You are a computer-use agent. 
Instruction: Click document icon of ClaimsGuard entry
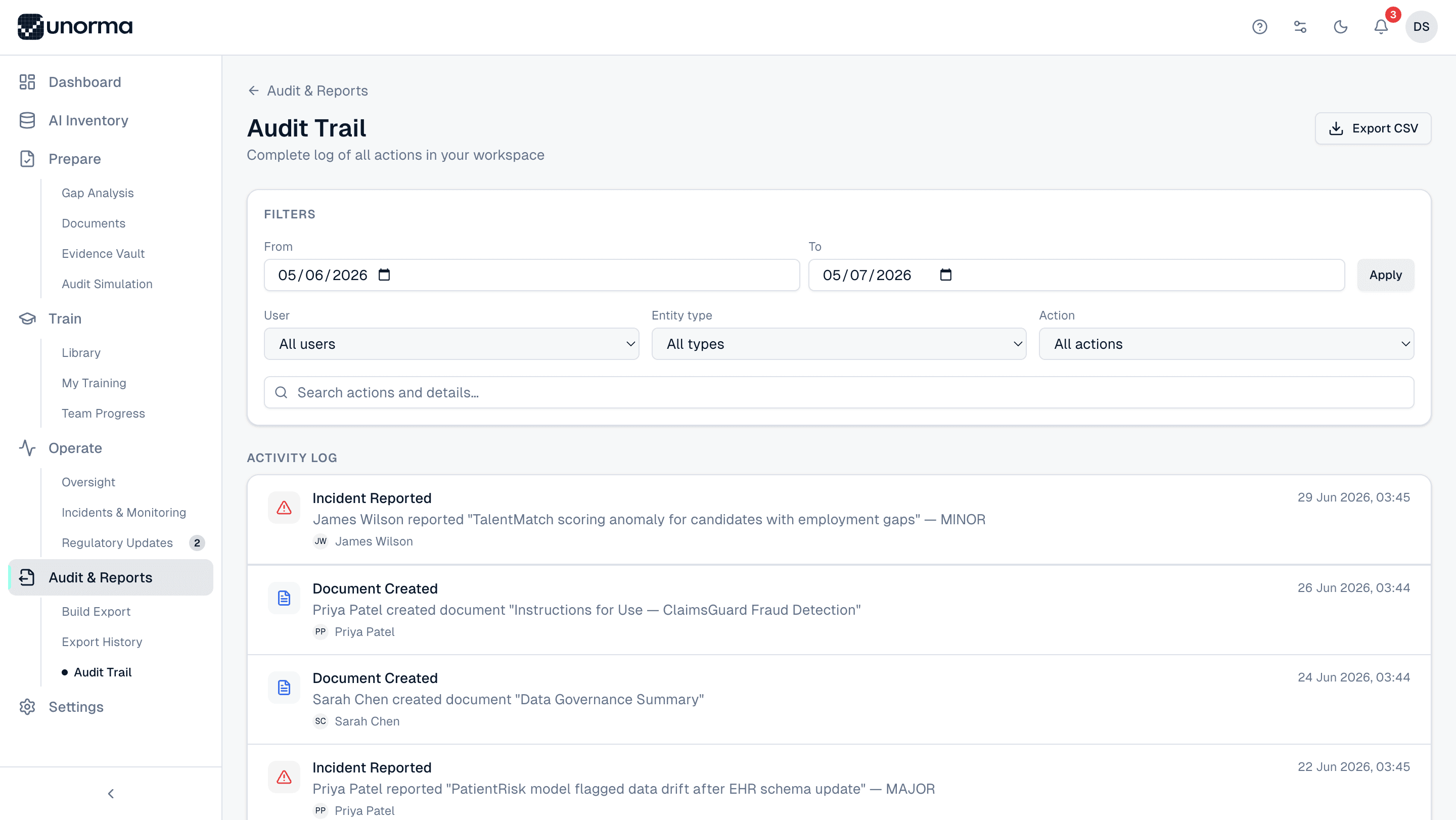[284, 598]
